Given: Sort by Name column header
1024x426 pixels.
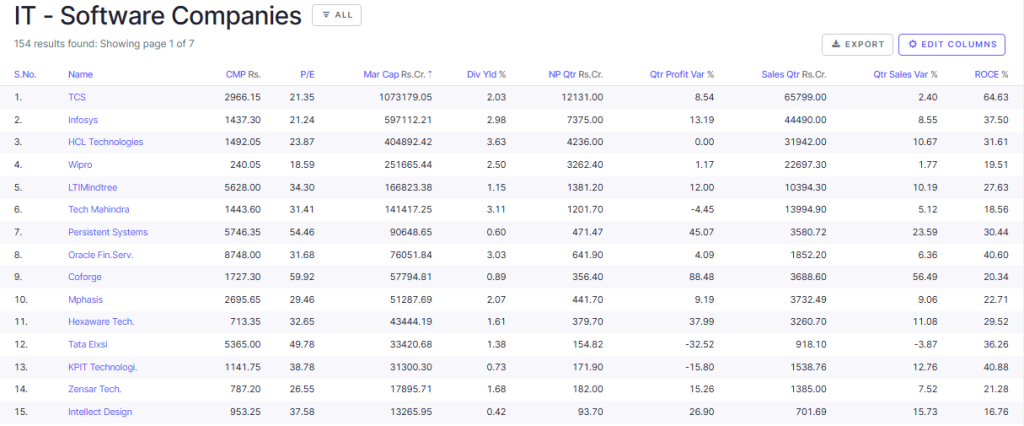Looking at the screenshot, I should (x=80, y=74).
